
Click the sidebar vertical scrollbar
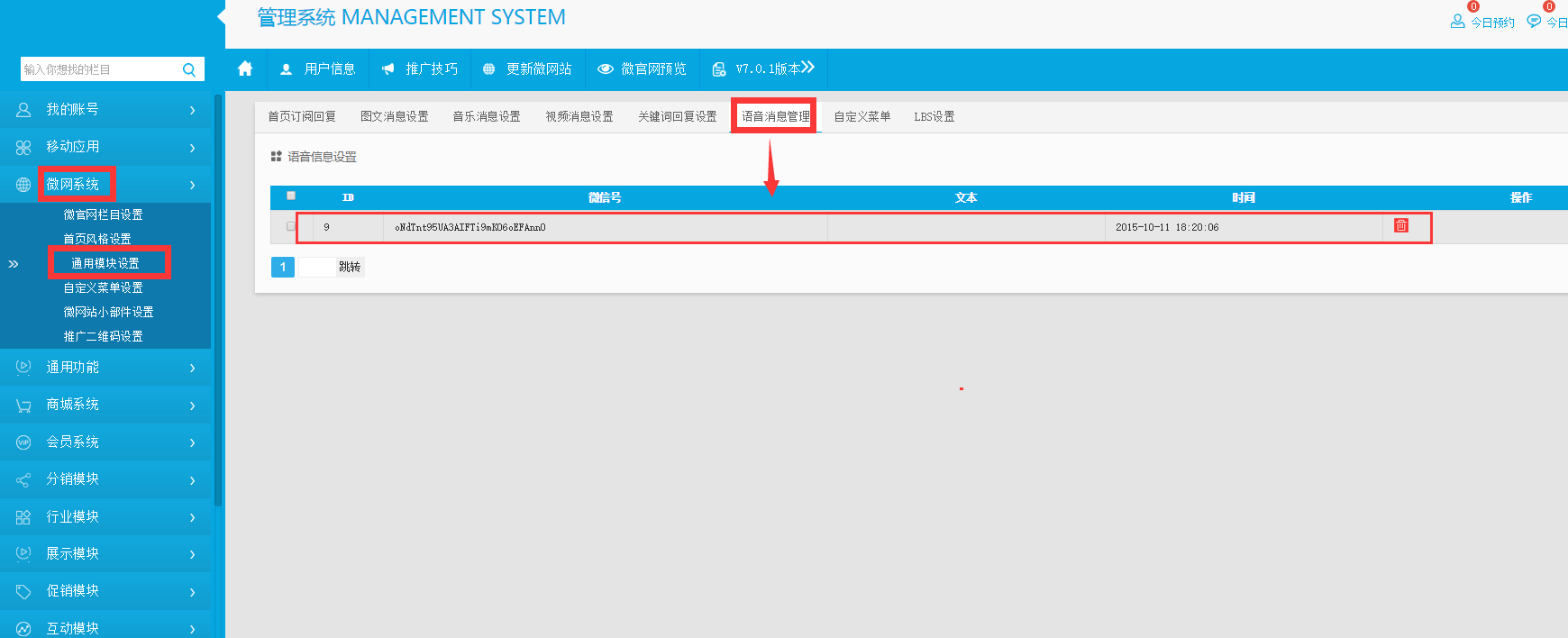pyautogui.click(x=218, y=297)
